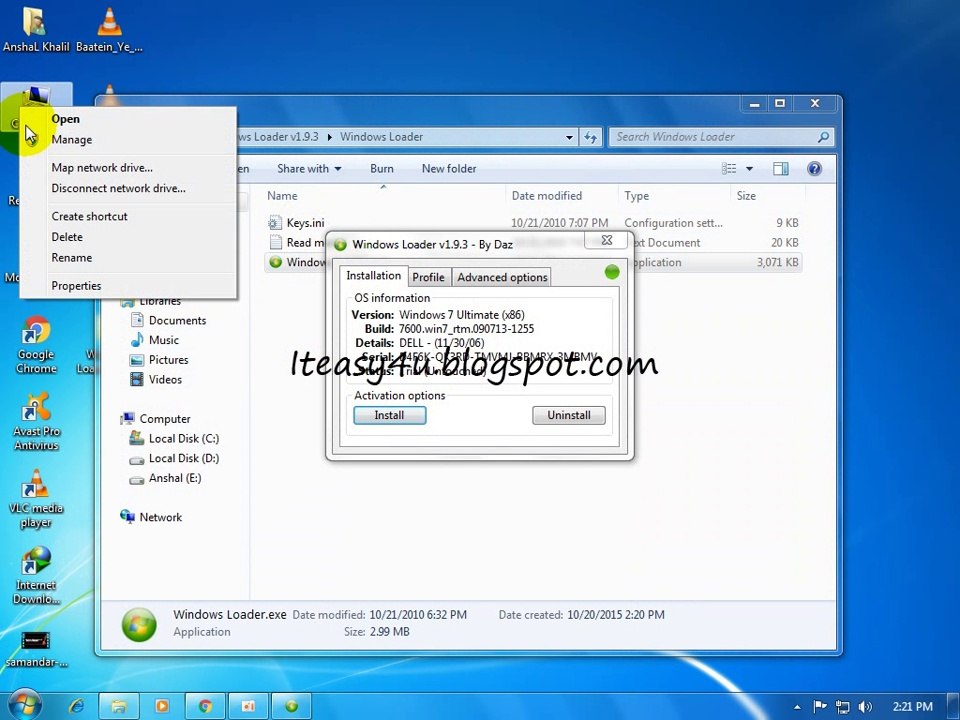Screen dimensions: 960x720
Task: Open the volume speaker tray icon
Action: (865, 707)
